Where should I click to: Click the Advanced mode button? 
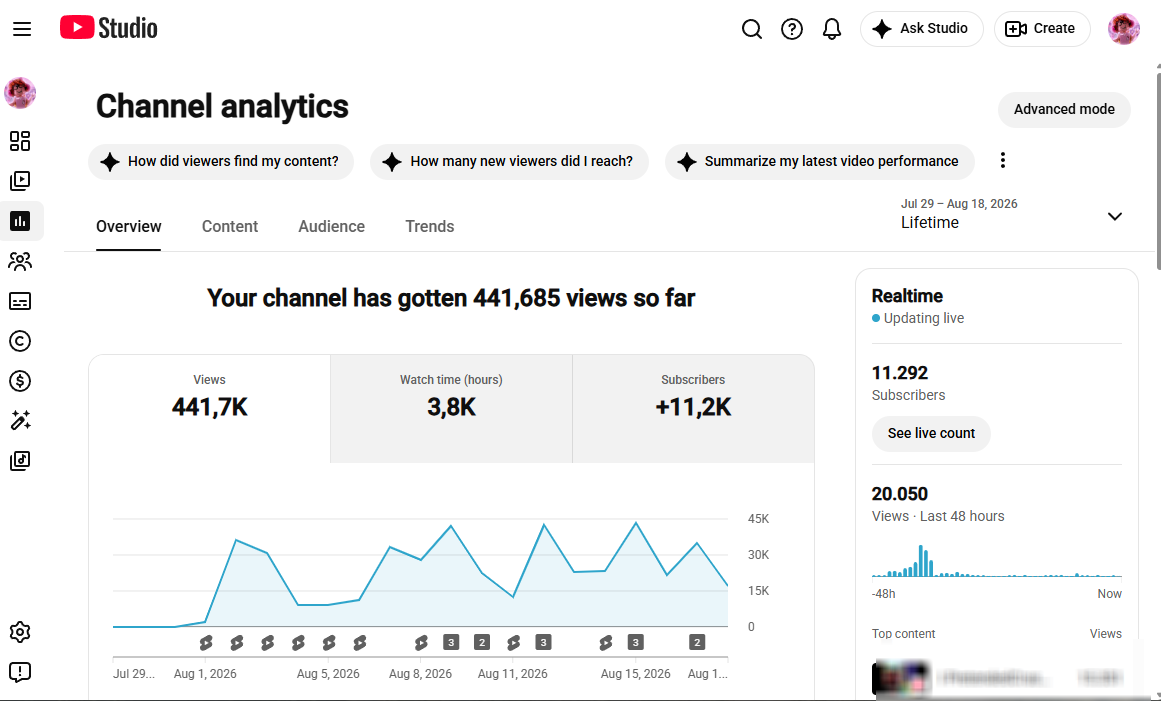[1064, 109]
